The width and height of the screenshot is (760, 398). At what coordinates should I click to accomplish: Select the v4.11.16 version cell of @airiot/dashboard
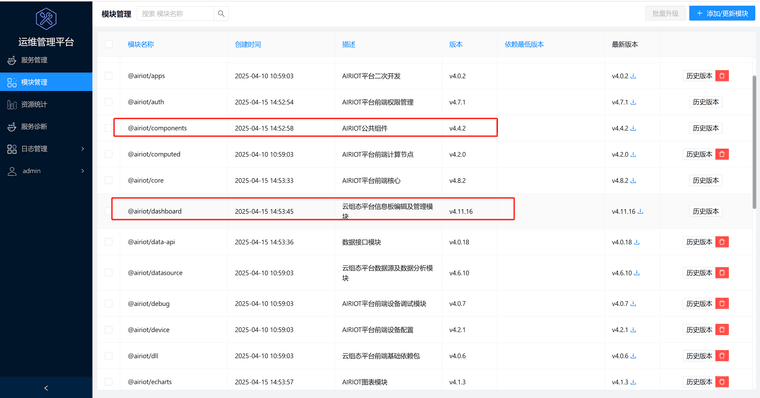click(461, 211)
